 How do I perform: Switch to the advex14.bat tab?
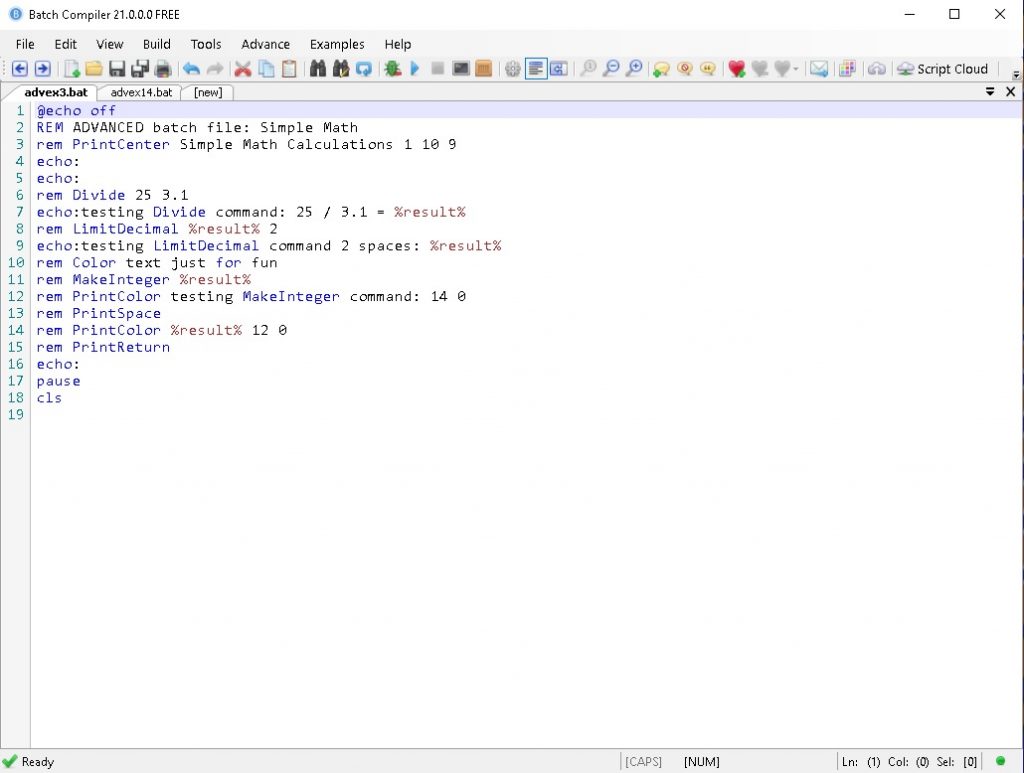pyautogui.click(x=141, y=93)
